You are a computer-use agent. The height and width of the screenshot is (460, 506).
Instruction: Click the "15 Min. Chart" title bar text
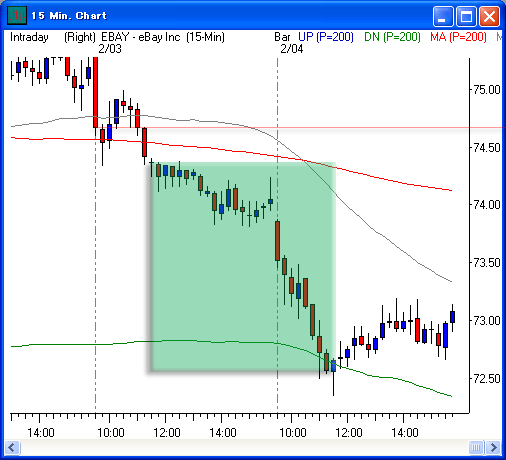coord(69,16)
